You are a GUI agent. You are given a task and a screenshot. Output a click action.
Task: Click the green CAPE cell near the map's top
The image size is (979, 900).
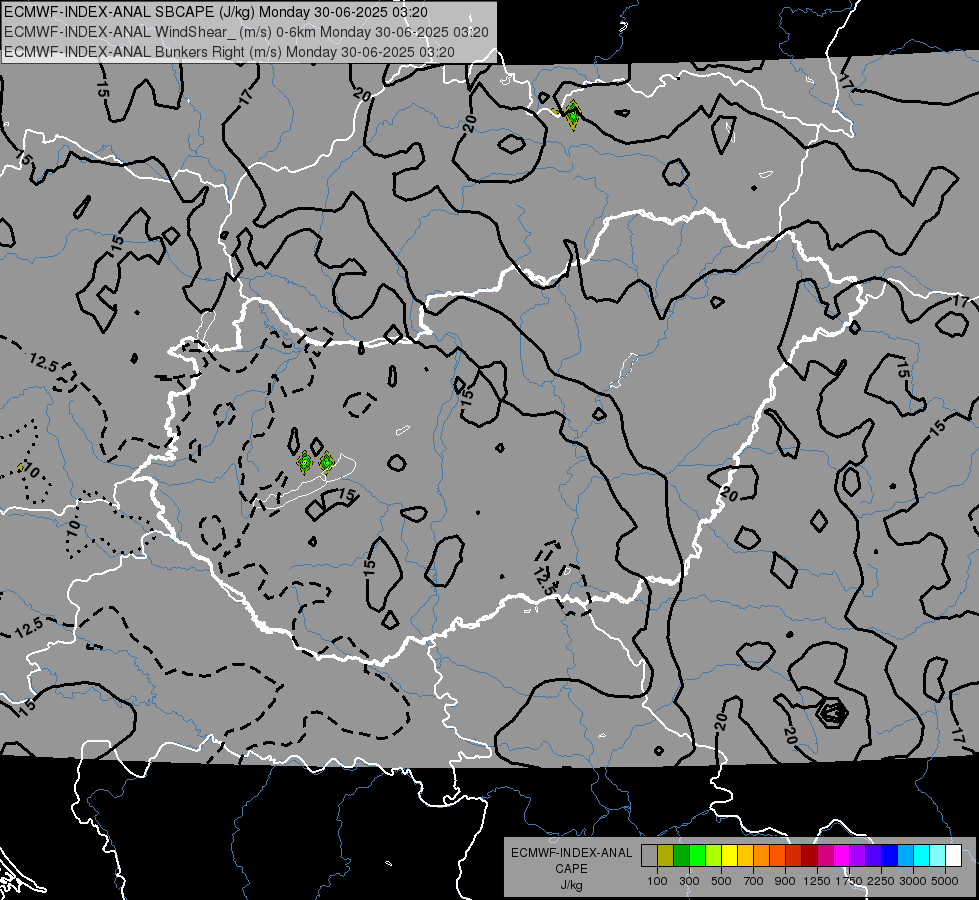click(573, 115)
